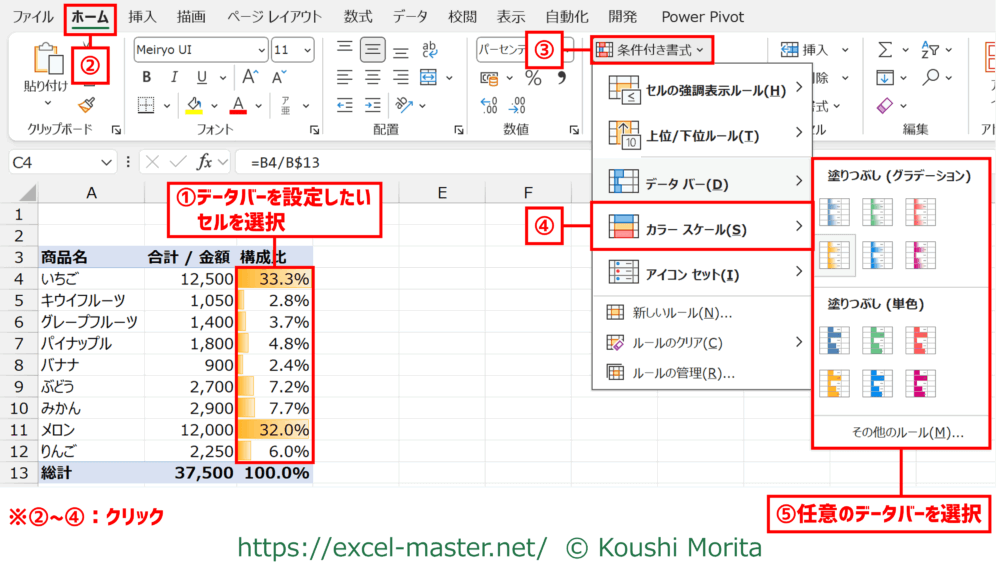Click the AutoSum sigma icon
1000x563 pixels.
885,50
